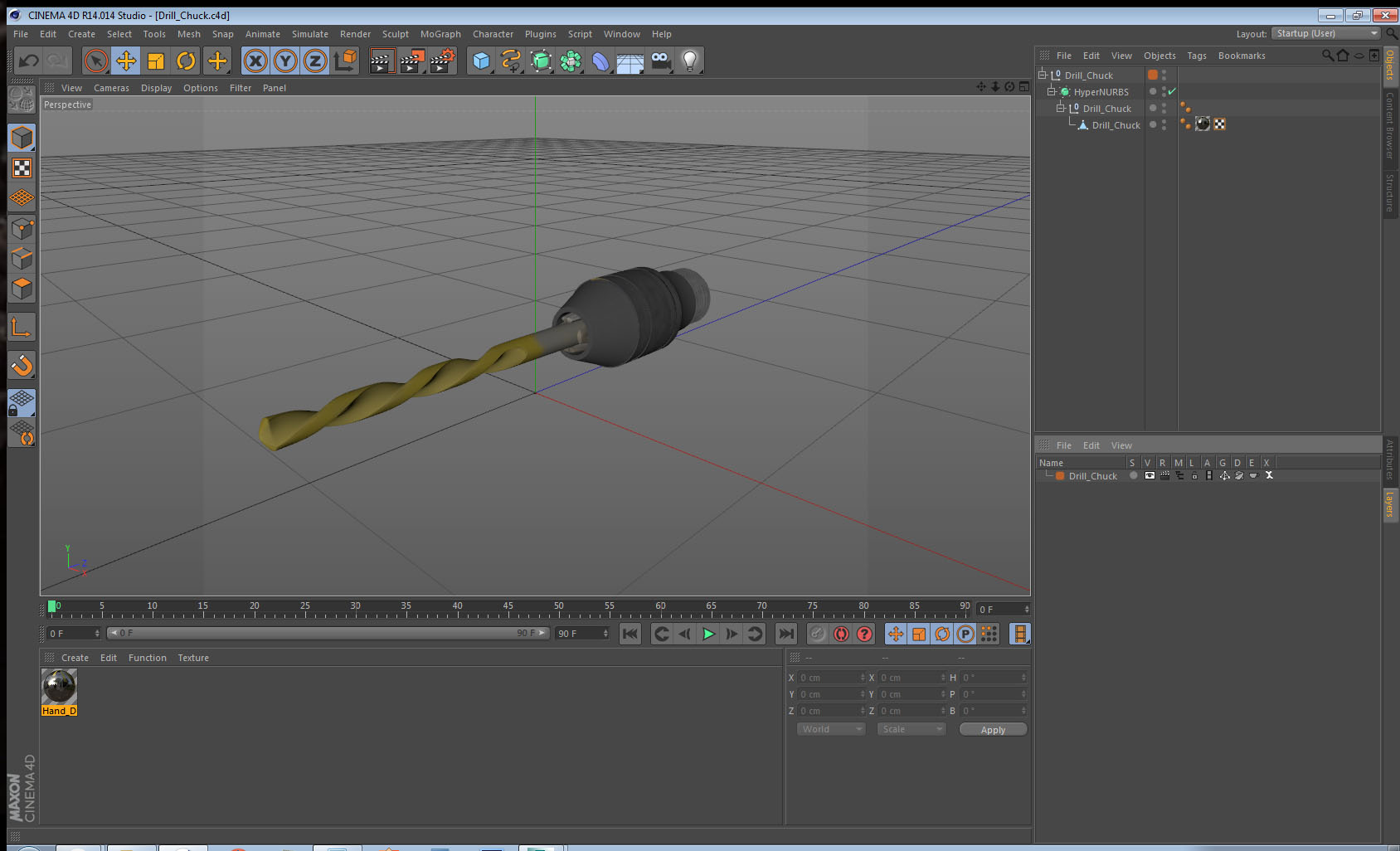Image resolution: width=1400 pixels, height=851 pixels.
Task: Toggle HyperNURBS enable checkmark
Action: coord(1172,91)
